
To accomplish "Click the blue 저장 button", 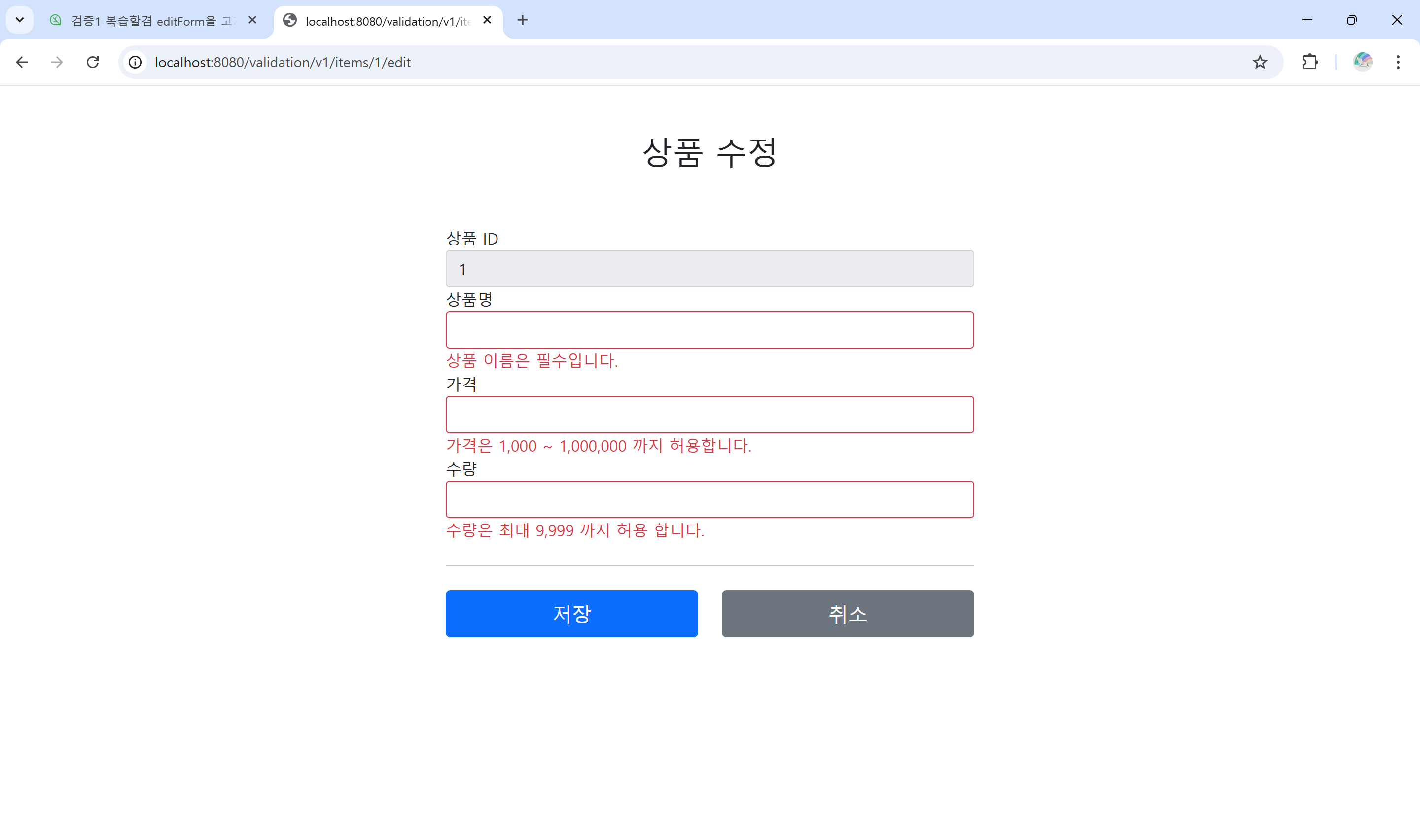I will [x=571, y=614].
